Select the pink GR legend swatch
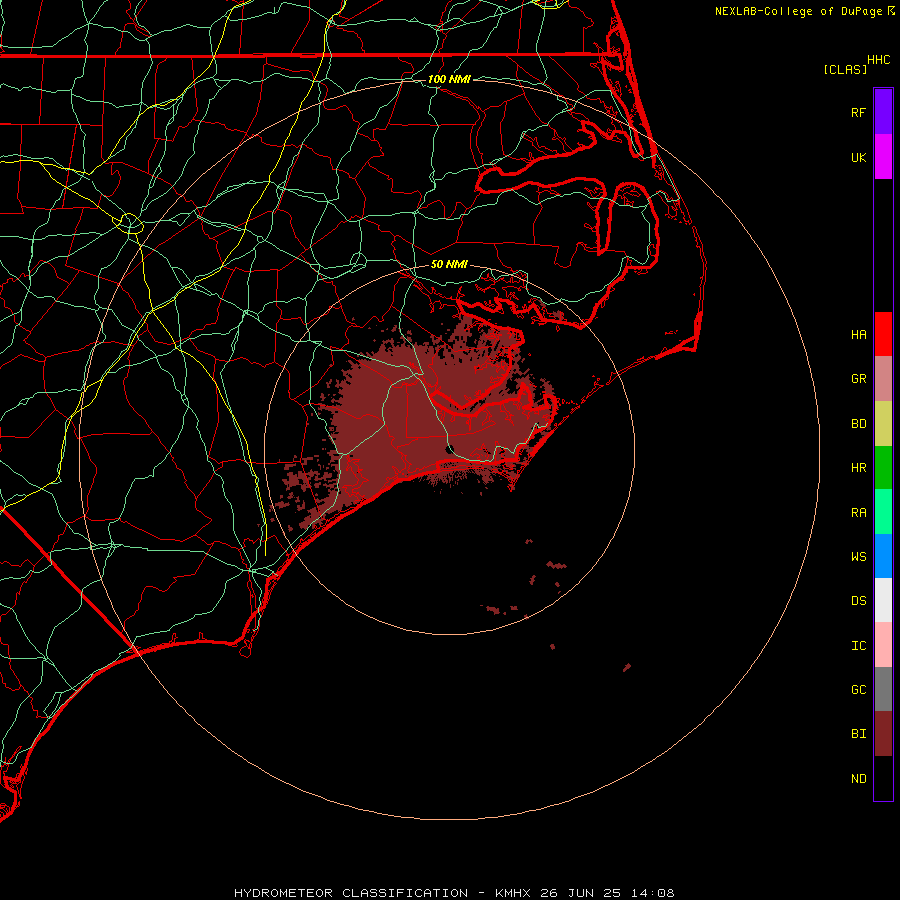 point(883,379)
